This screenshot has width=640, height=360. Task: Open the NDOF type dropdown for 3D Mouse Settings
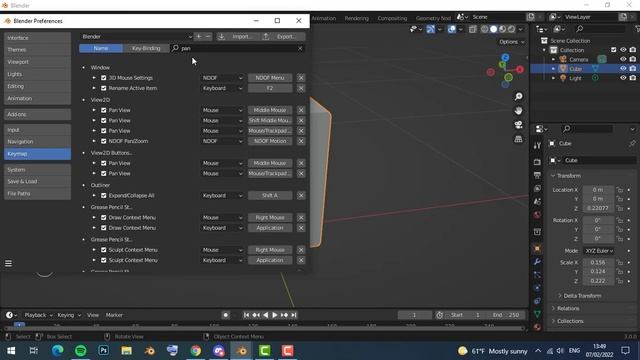pos(222,78)
